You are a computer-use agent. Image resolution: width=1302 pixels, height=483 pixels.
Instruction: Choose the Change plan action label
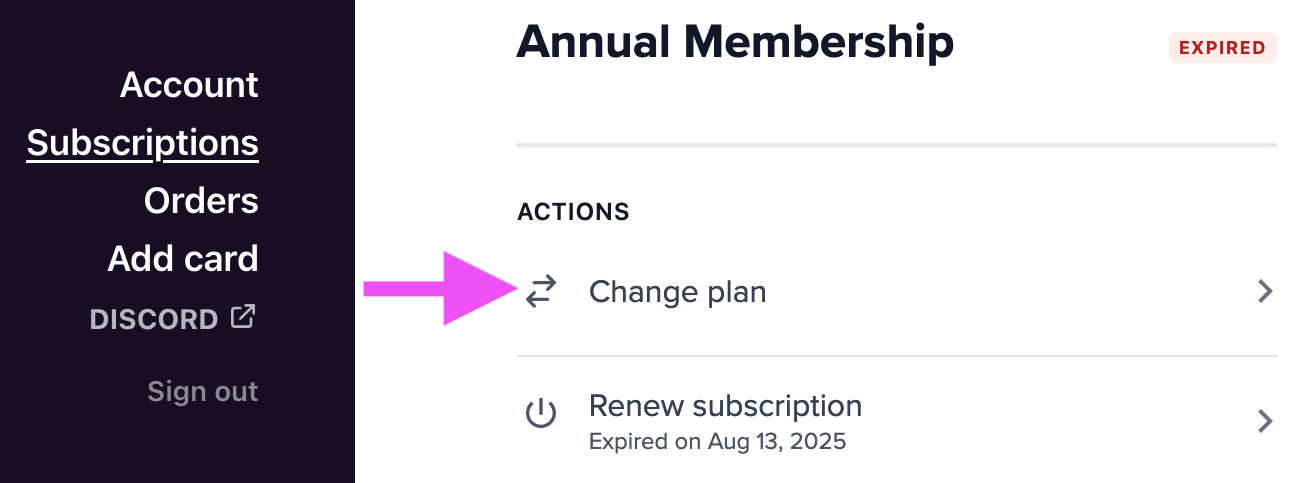(x=677, y=292)
